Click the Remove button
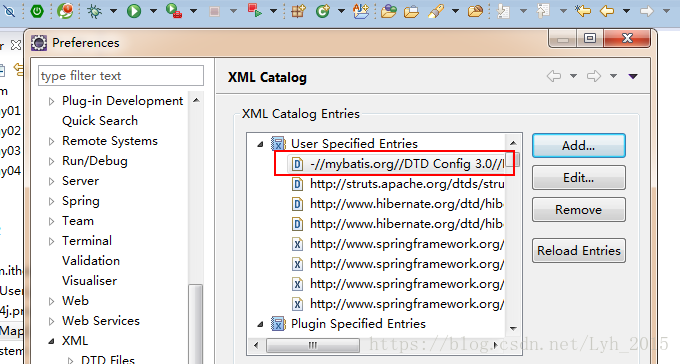 pyautogui.click(x=579, y=210)
